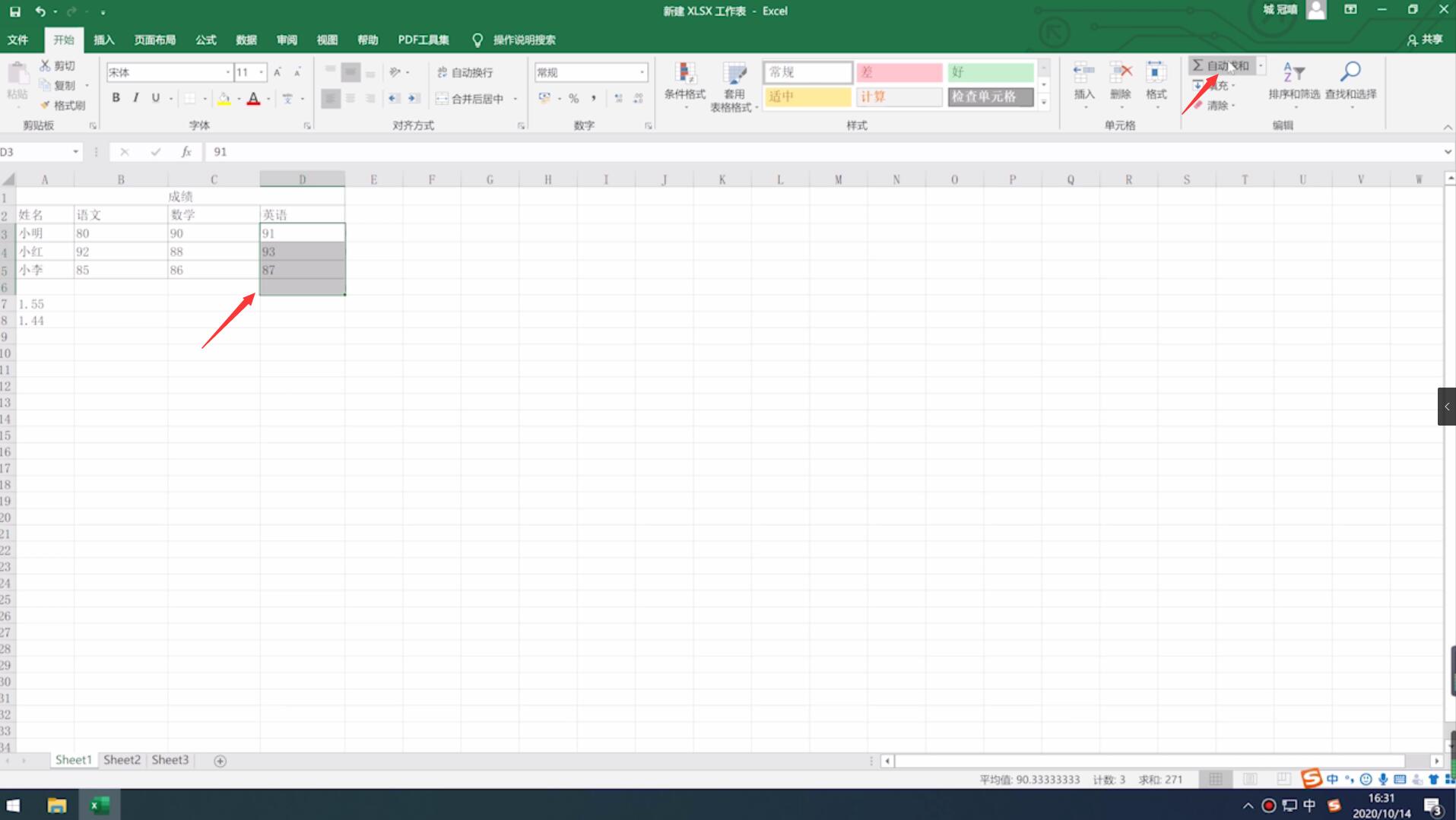The image size is (1456, 820).
Task: Toggle left text alignment button
Action: click(x=330, y=98)
